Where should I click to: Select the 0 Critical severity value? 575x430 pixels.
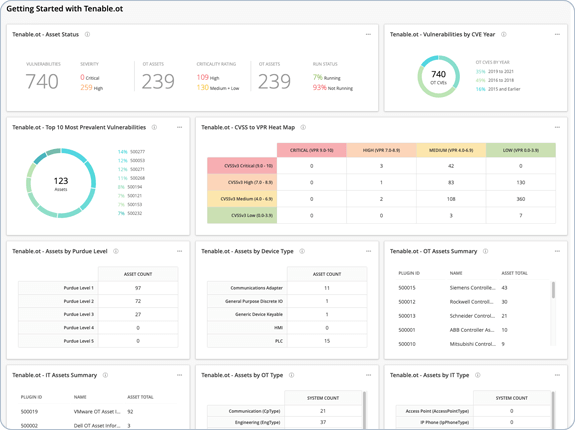click(x=90, y=78)
